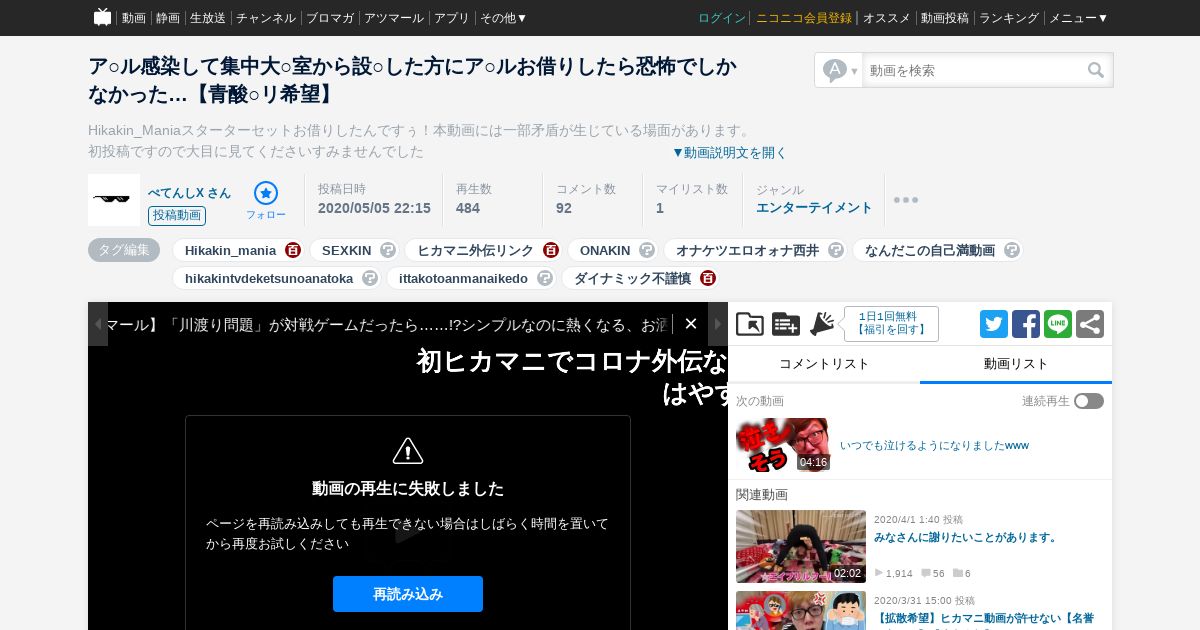Click the cracker gift icon

click(x=822, y=324)
